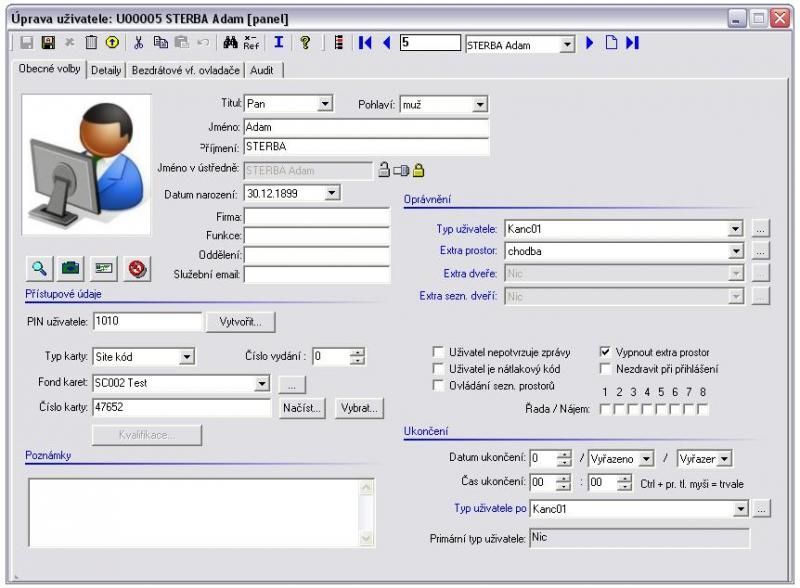This screenshot has width=800, height=588.
Task: Click the 'Načíst...' card number button
Action: tap(301, 408)
